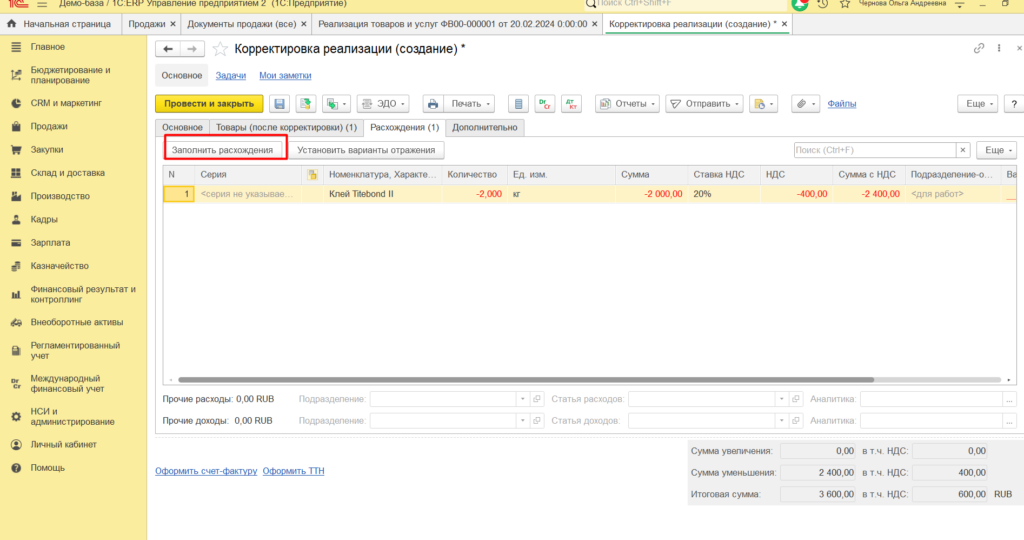Switch to Товары (после корректировки) tab
1024x540 pixels.
click(x=286, y=127)
